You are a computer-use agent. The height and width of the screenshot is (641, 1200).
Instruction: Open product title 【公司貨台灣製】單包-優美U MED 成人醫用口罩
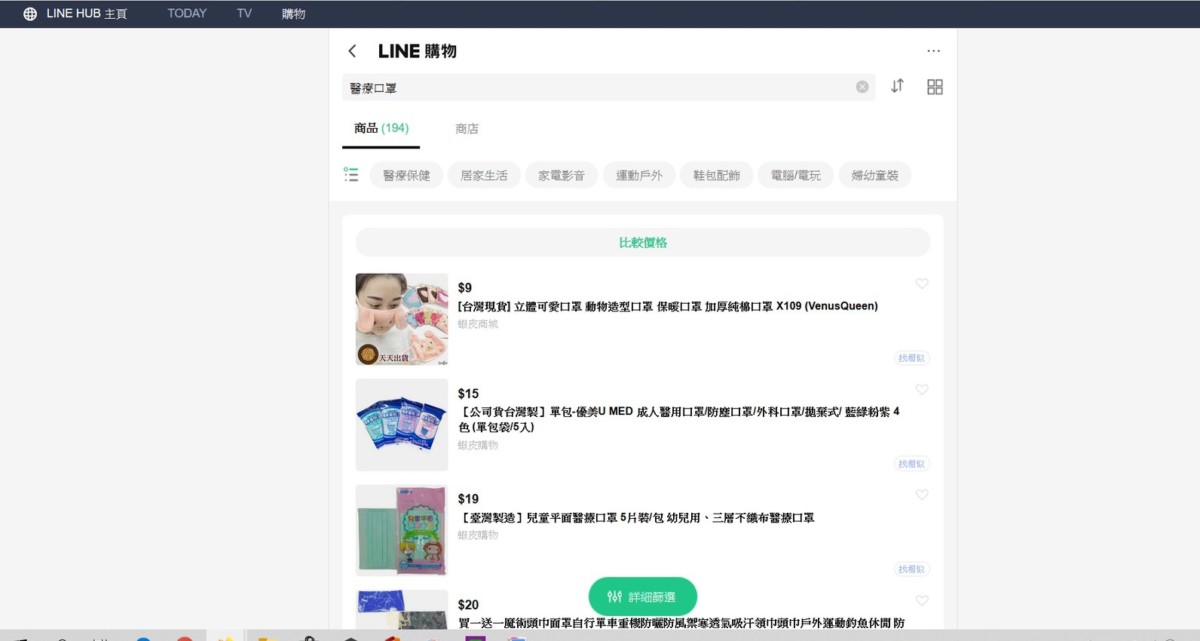pyautogui.click(x=679, y=419)
